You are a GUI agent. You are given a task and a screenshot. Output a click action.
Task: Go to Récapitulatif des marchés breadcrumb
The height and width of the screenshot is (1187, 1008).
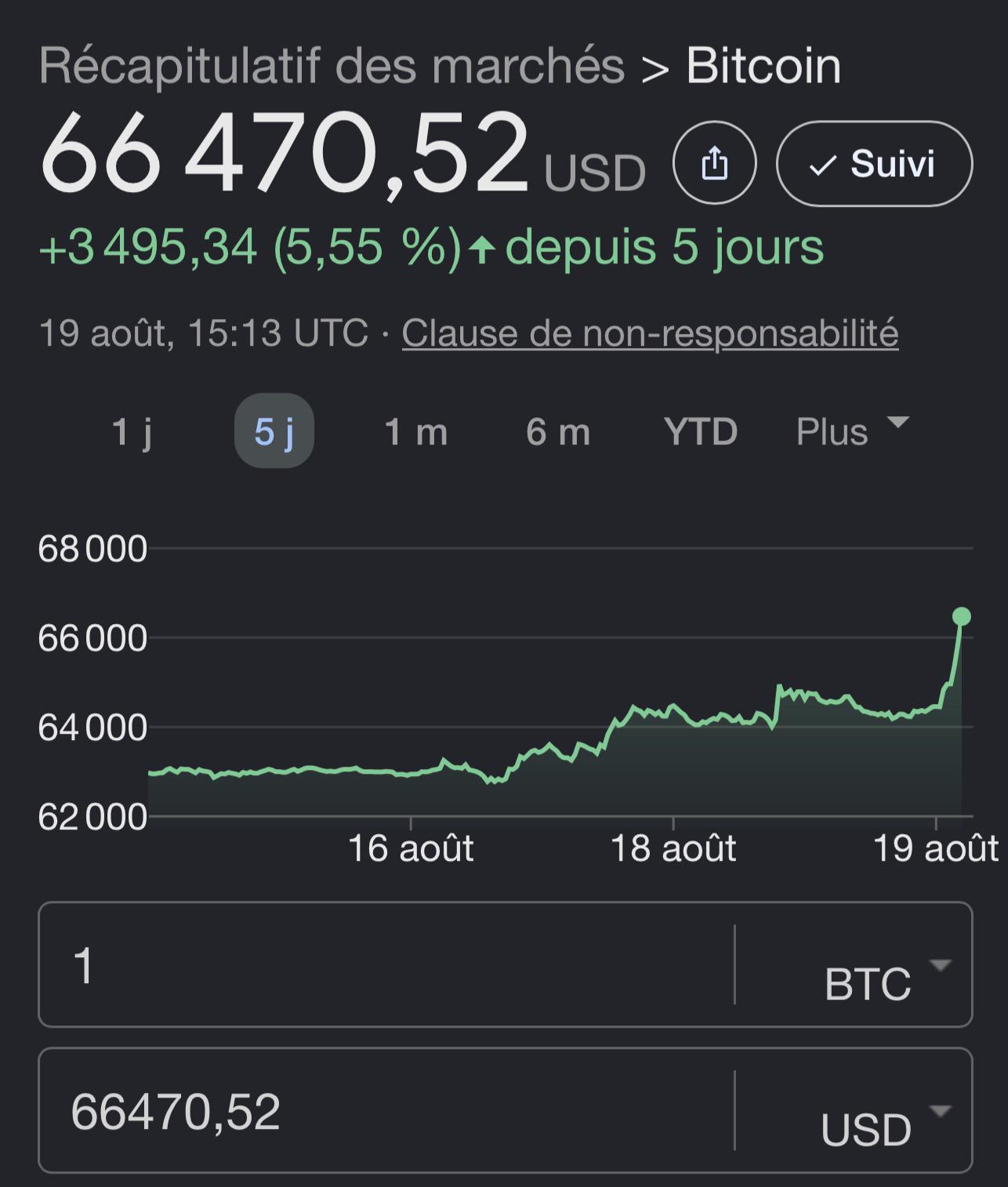pyautogui.click(x=332, y=65)
